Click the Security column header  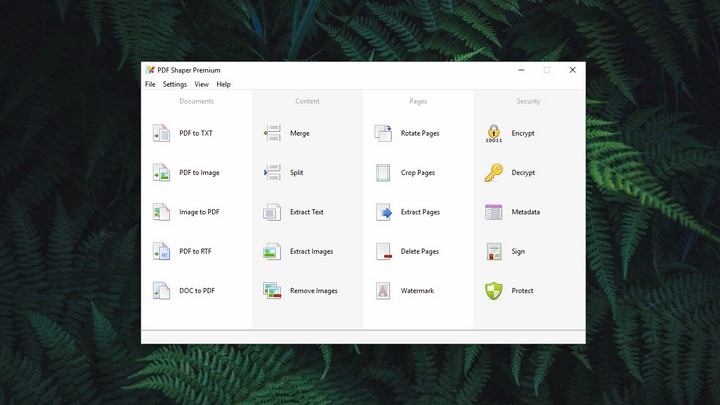click(529, 101)
